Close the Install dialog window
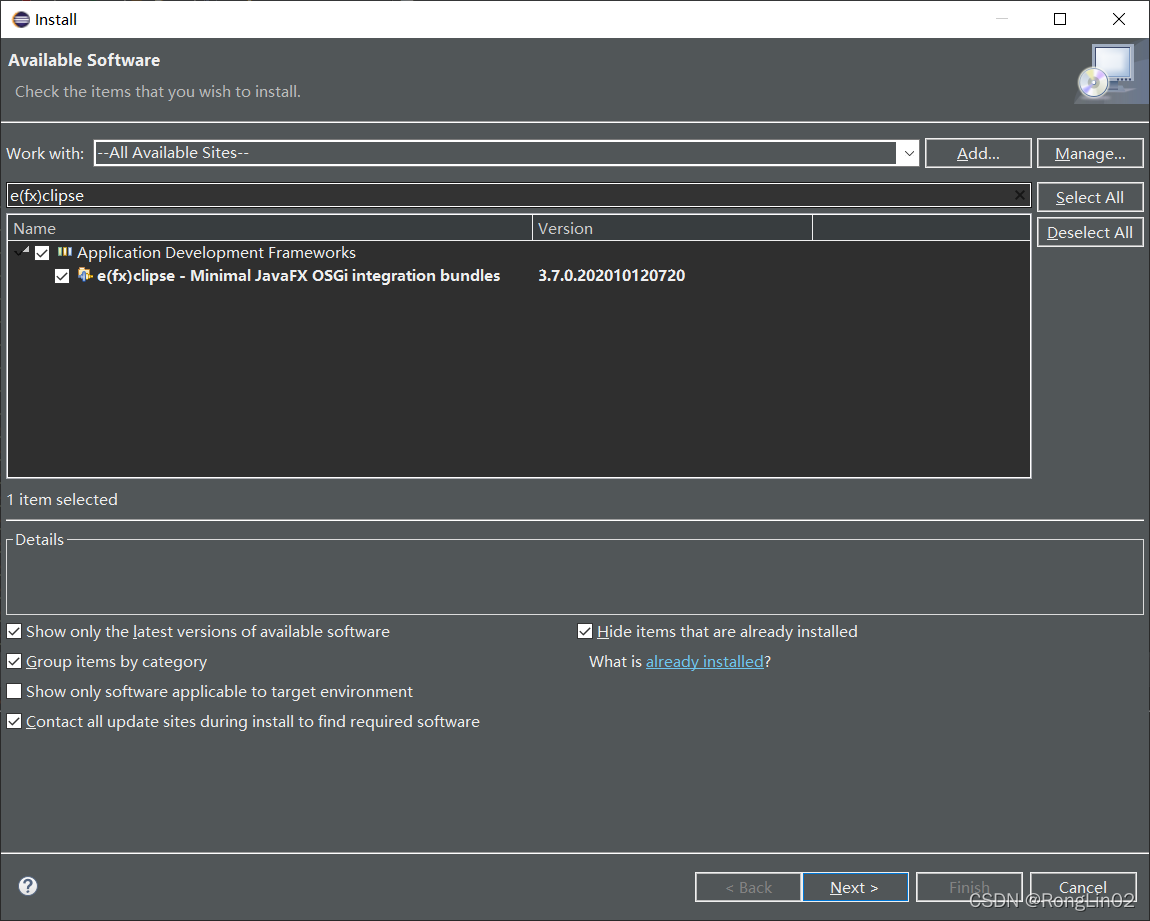This screenshot has width=1150, height=921. tap(1118, 19)
